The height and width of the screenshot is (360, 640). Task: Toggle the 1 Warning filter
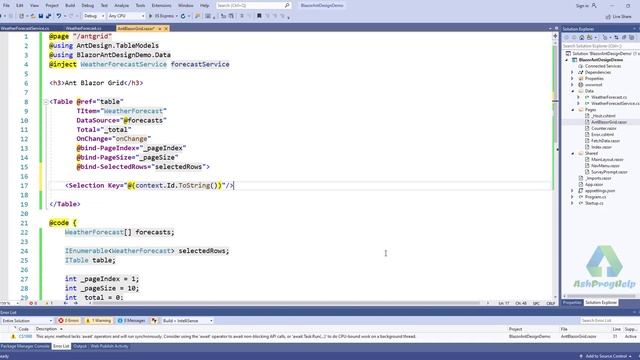point(98,321)
